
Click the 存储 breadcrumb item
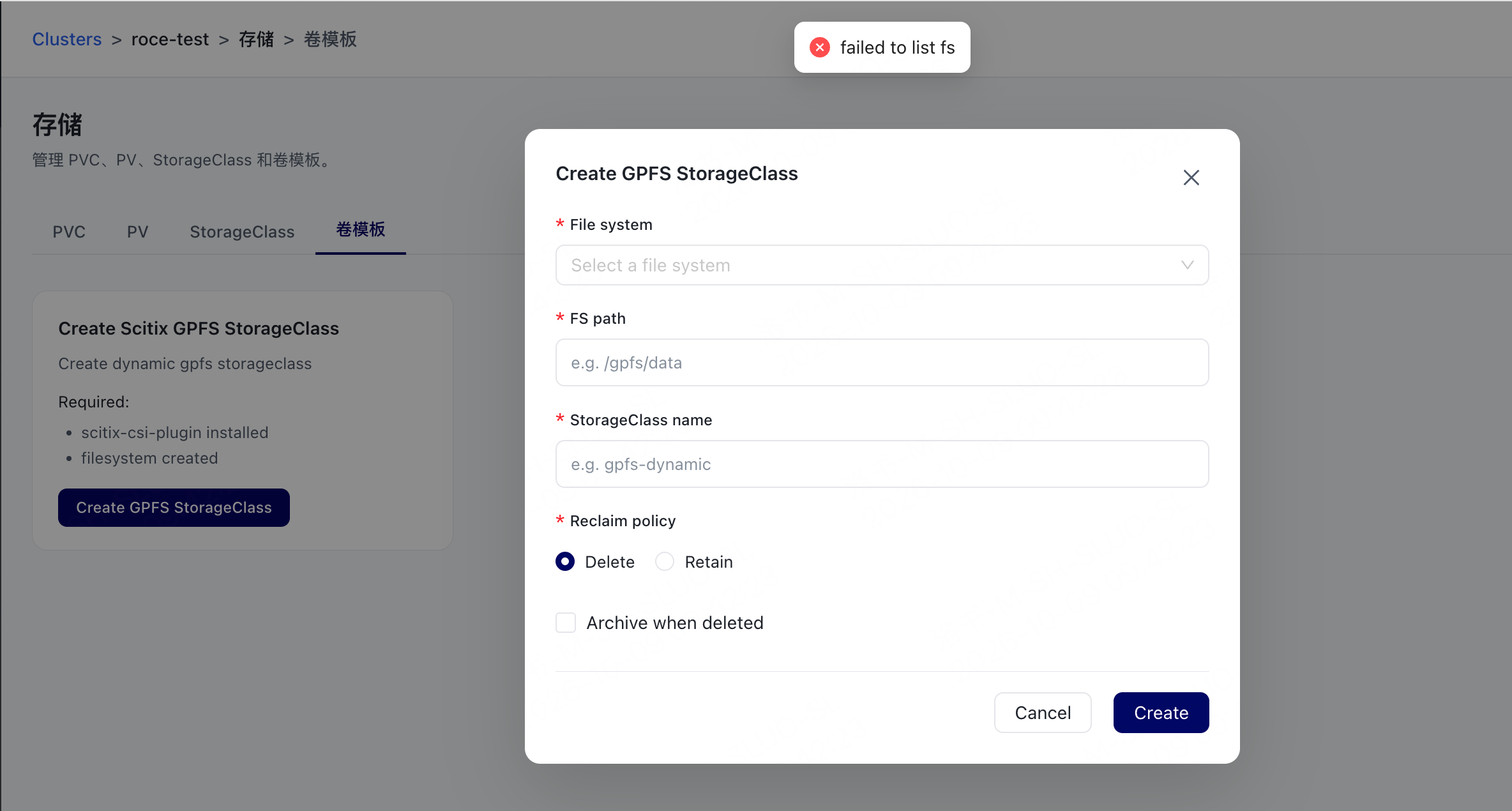pos(256,40)
